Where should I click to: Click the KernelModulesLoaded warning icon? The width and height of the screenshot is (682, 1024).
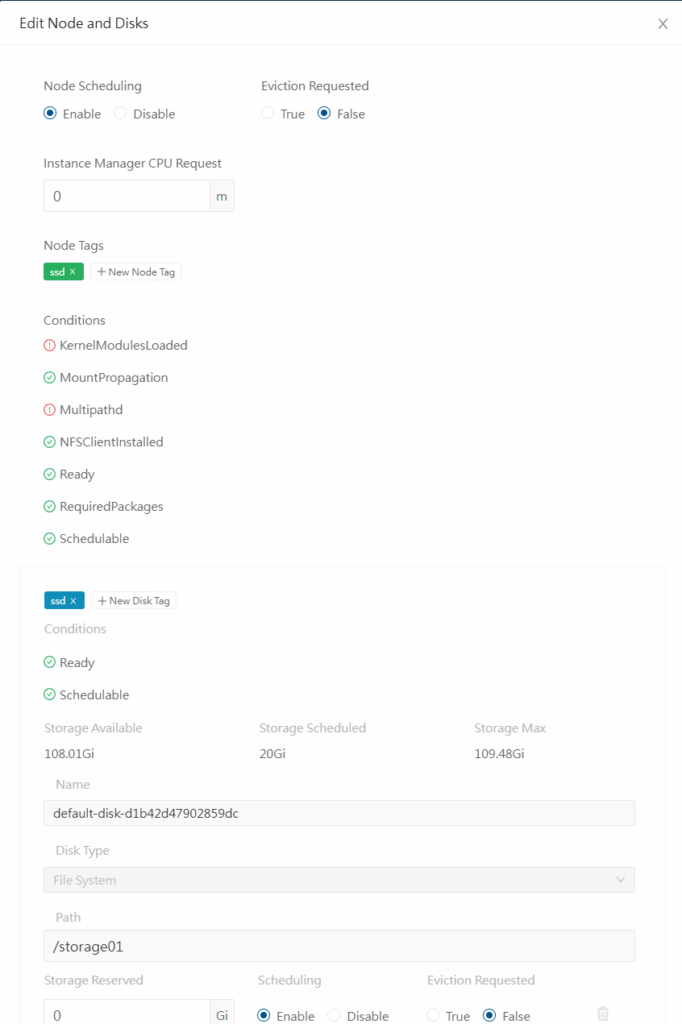pyautogui.click(x=50, y=345)
